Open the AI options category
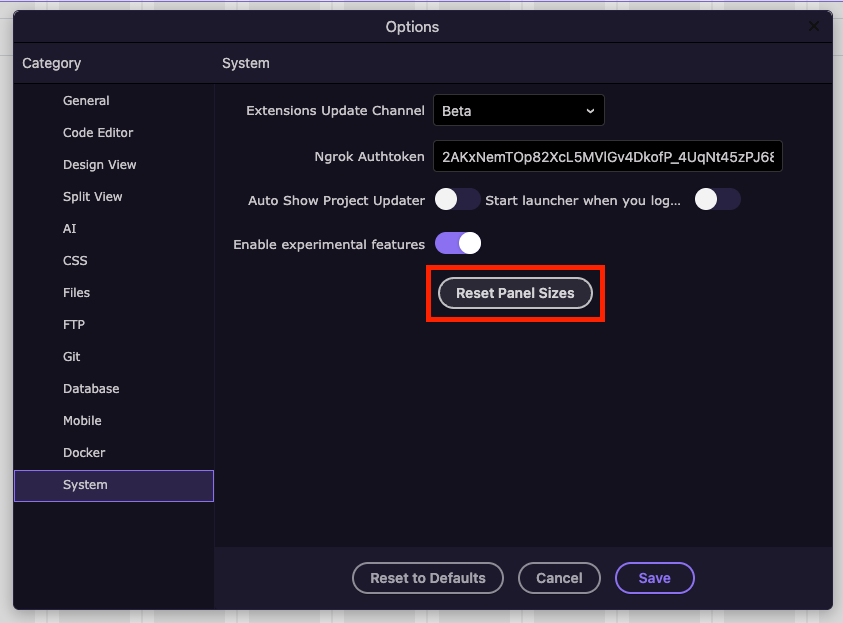843x623 pixels. click(x=114, y=228)
